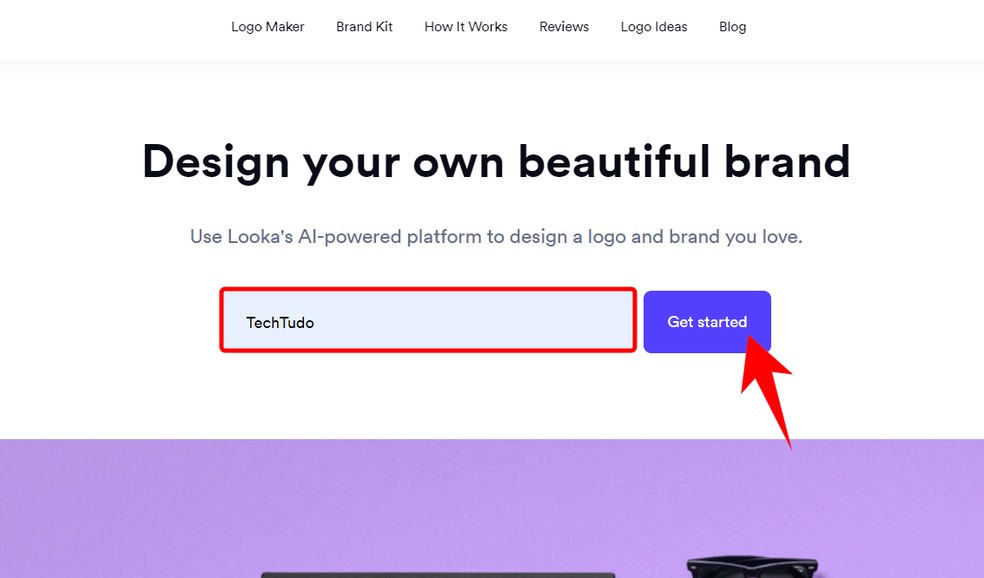The width and height of the screenshot is (984, 578).
Task: Open the Reviews page
Action: coord(563,27)
